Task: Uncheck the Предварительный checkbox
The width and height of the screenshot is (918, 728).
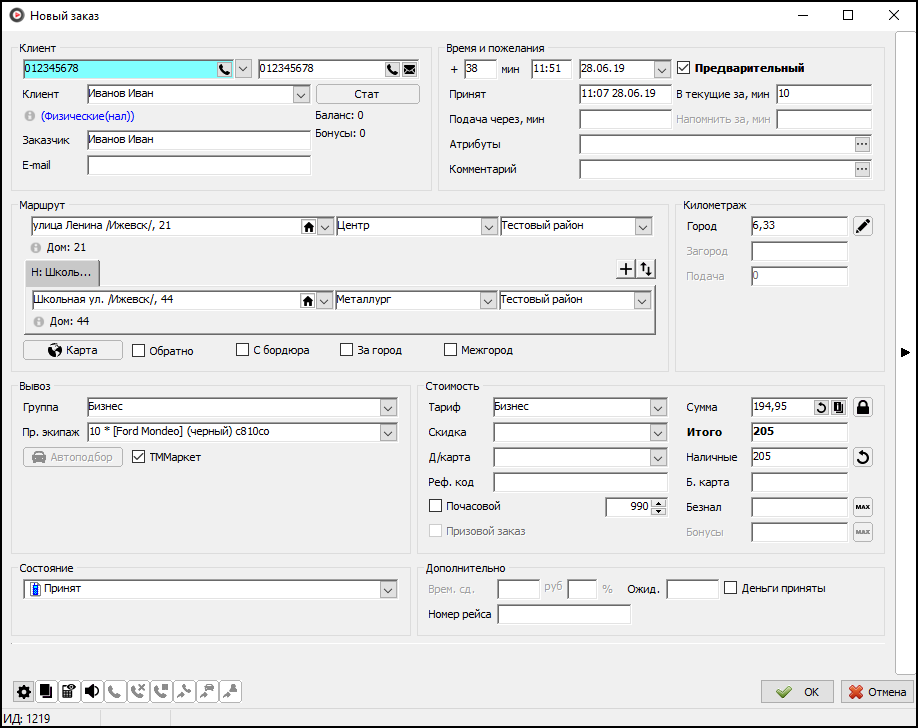Action: click(684, 69)
